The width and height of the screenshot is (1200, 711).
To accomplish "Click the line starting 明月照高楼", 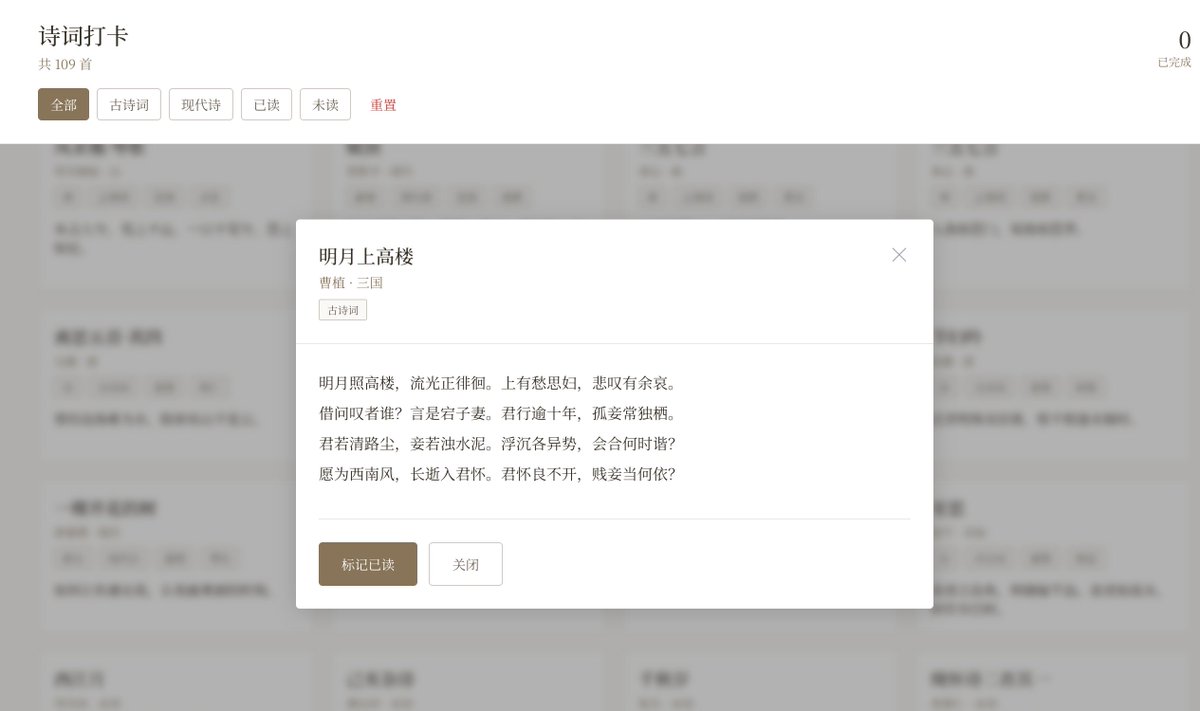I will coord(500,383).
